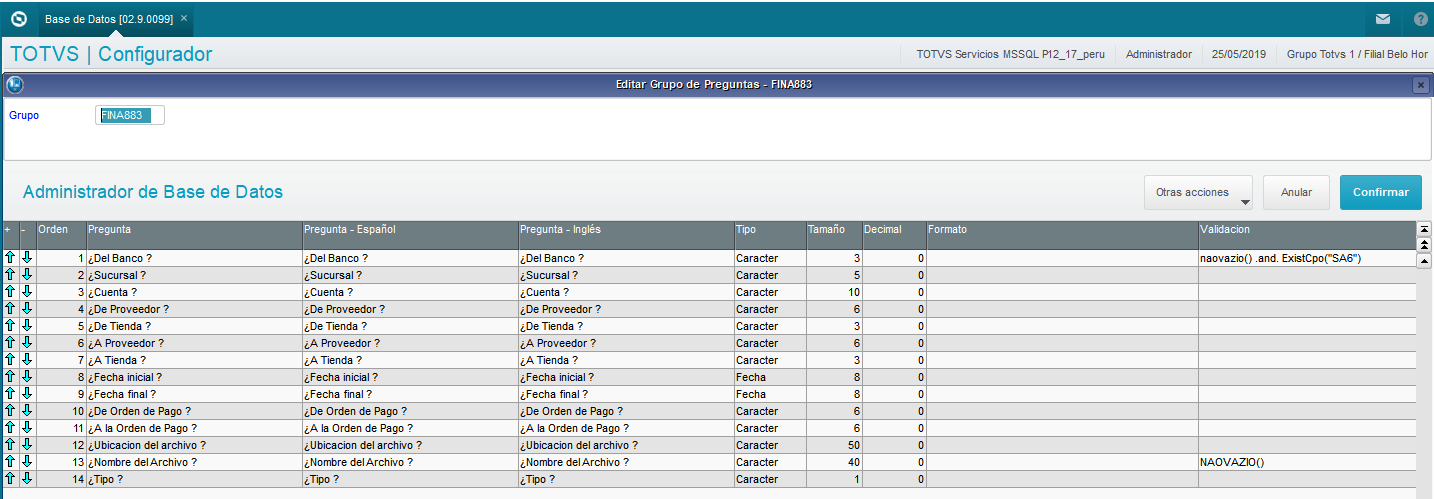
Task: Click the Pregunta - Inglés column header
Action: (626, 235)
